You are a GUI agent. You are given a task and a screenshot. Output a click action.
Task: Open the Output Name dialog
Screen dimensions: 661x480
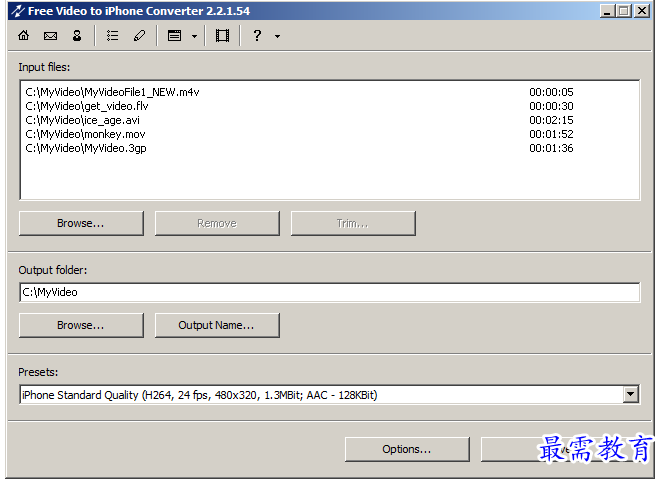tap(217, 325)
